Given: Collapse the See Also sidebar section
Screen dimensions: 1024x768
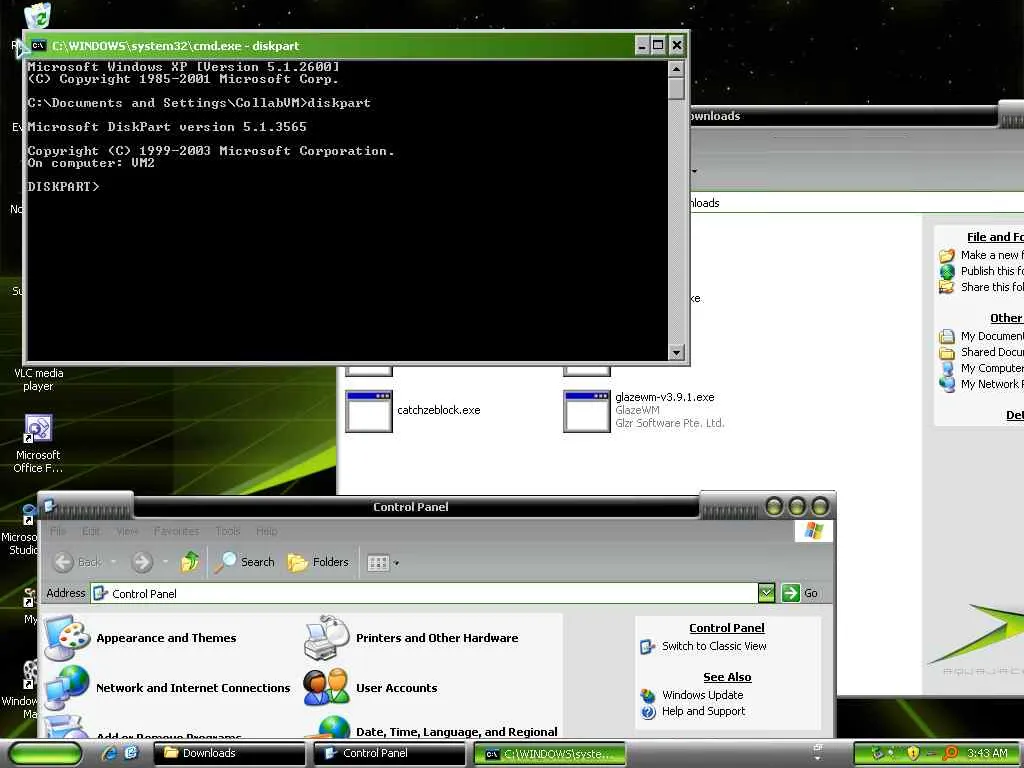Looking at the screenshot, I should pos(727,677).
